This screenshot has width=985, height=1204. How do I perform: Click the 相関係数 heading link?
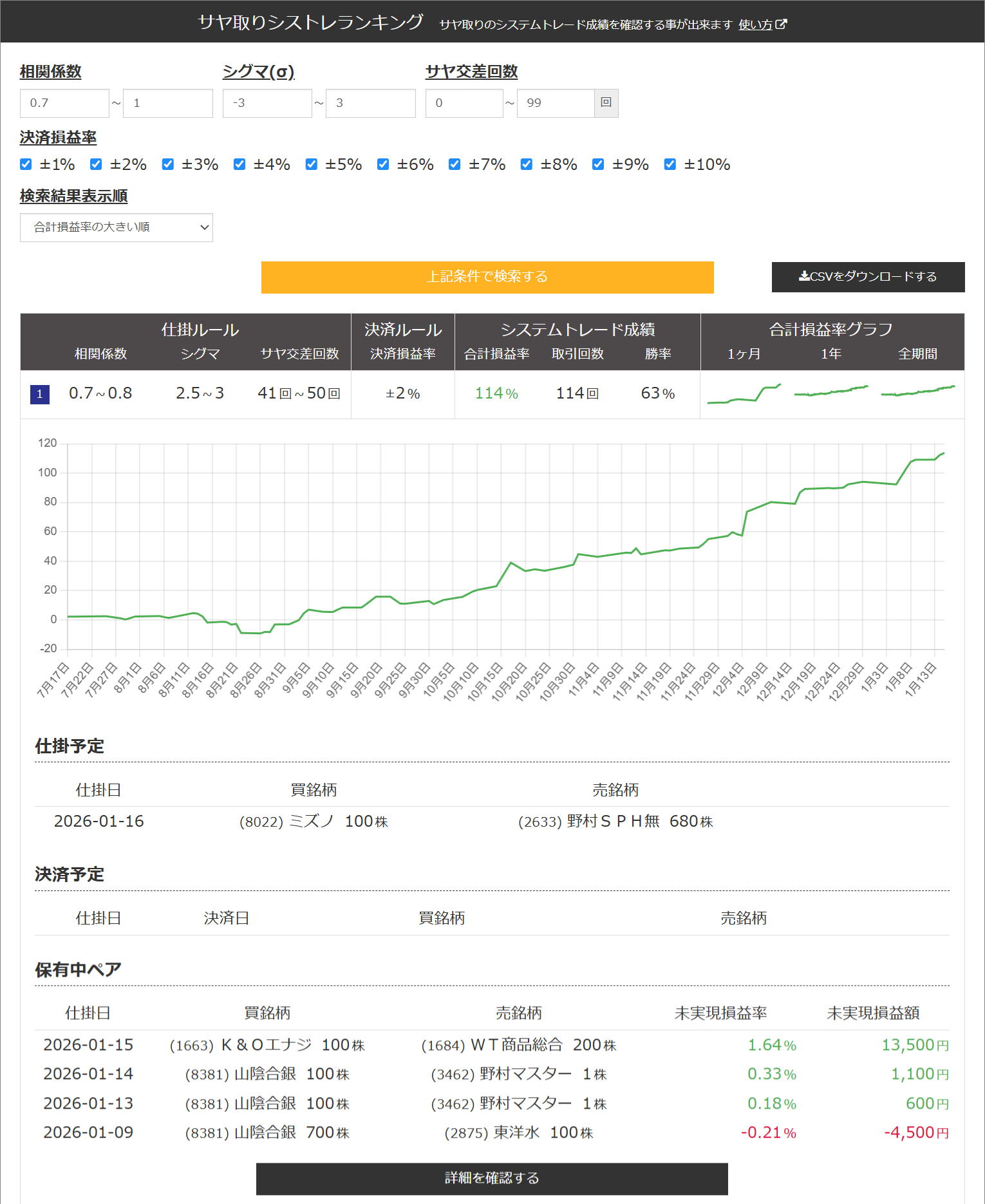pos(50,71)
